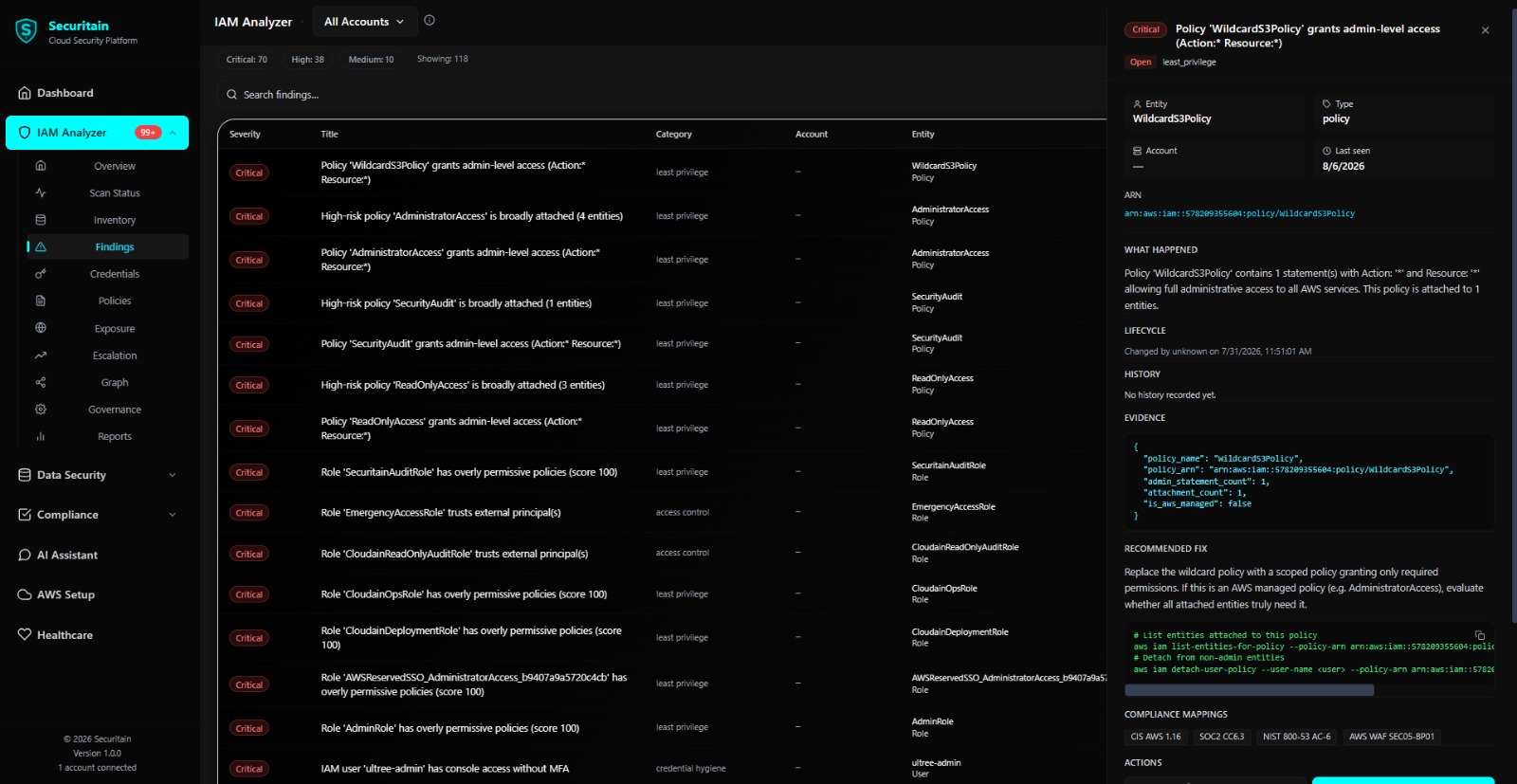The image size is (1517, 784).
Task: Open the All Accounts dropdown
Action: pyautogui.click(x=363, y=22)
